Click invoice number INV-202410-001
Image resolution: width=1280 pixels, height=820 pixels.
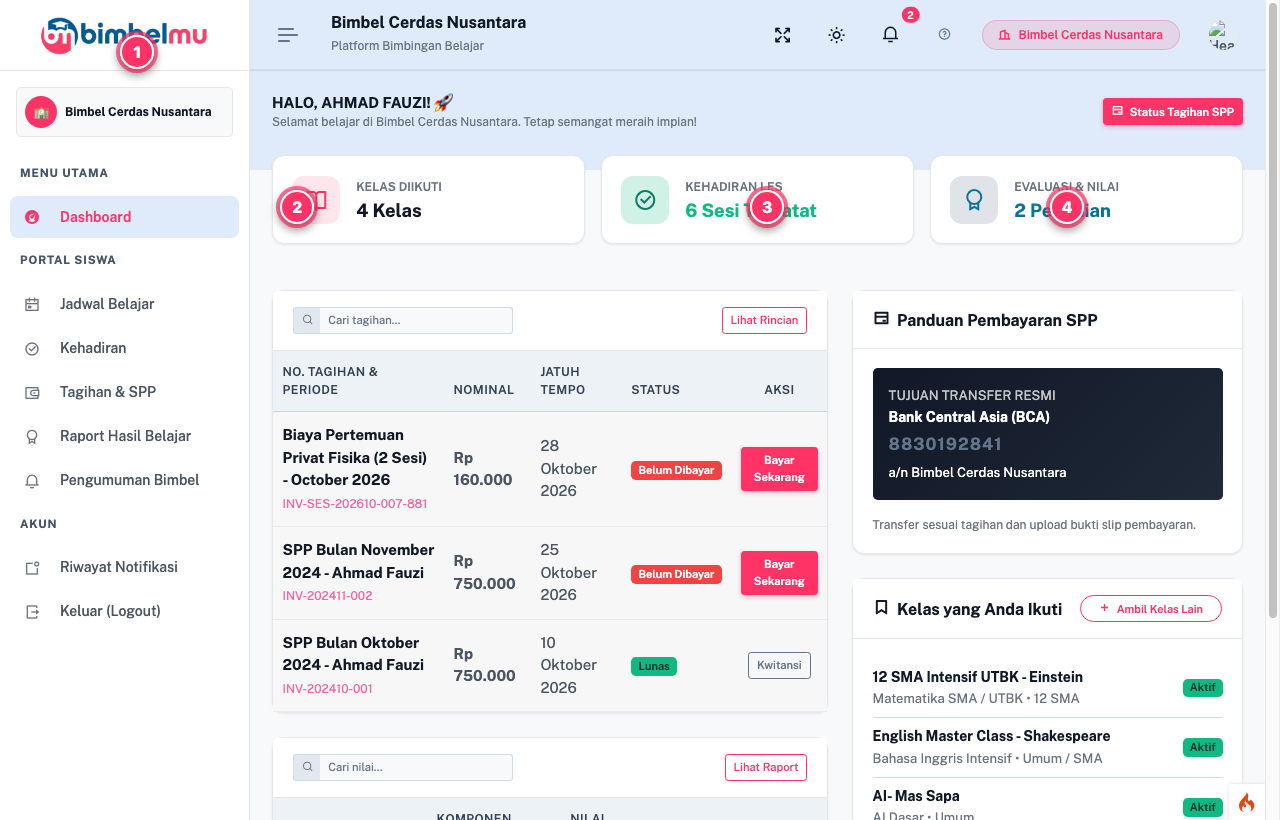pyautogui.click(x=328, y=689)
